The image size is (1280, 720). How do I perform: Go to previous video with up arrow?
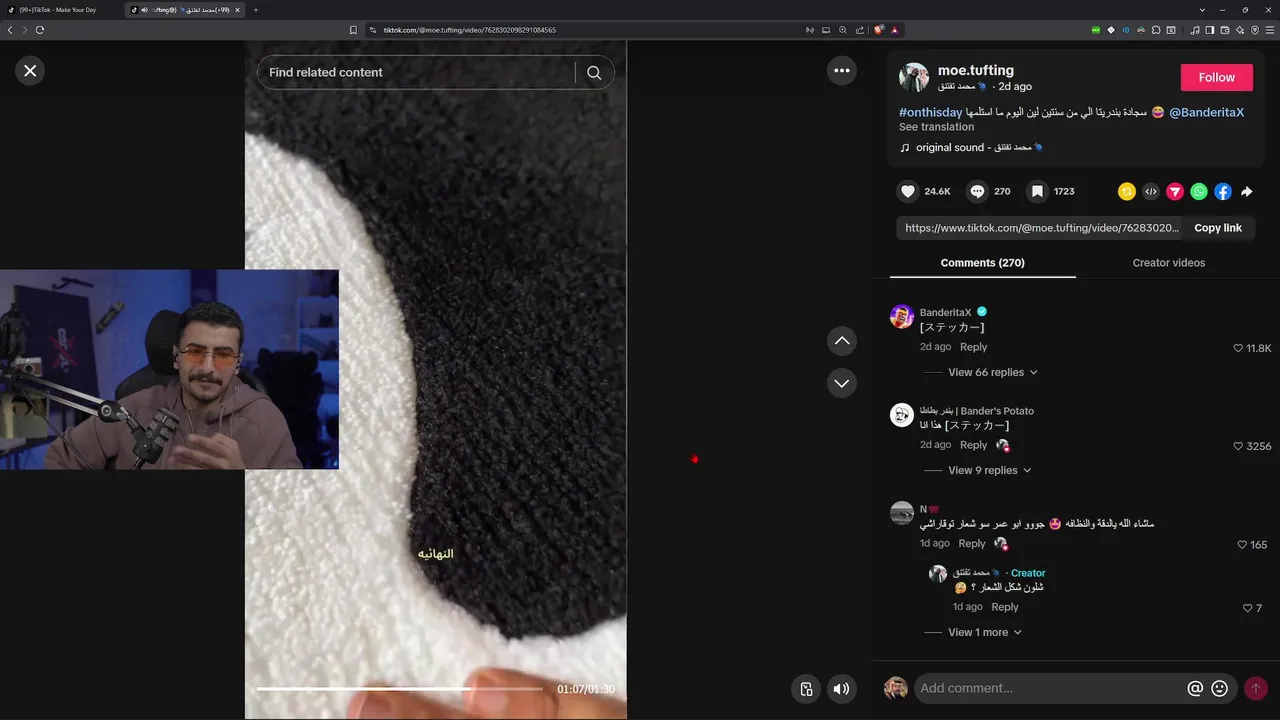point(842,341)
